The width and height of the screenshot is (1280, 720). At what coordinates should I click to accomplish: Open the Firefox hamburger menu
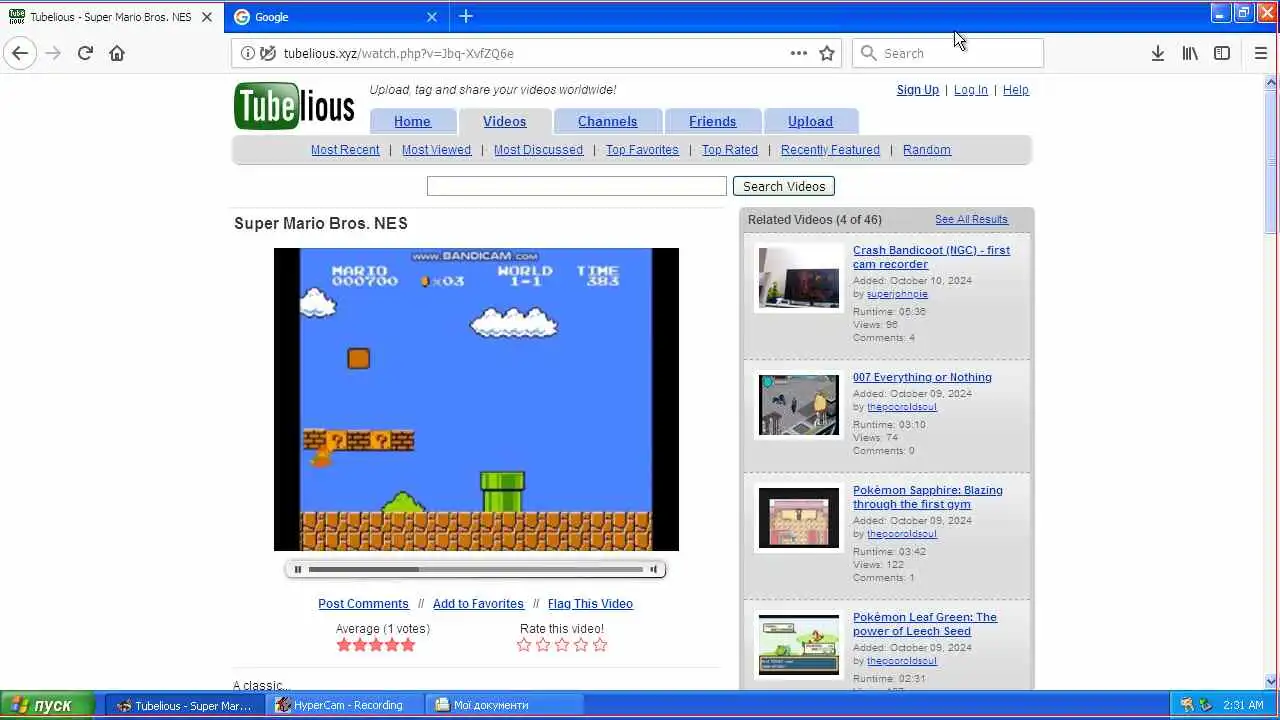click(1260, 53)
